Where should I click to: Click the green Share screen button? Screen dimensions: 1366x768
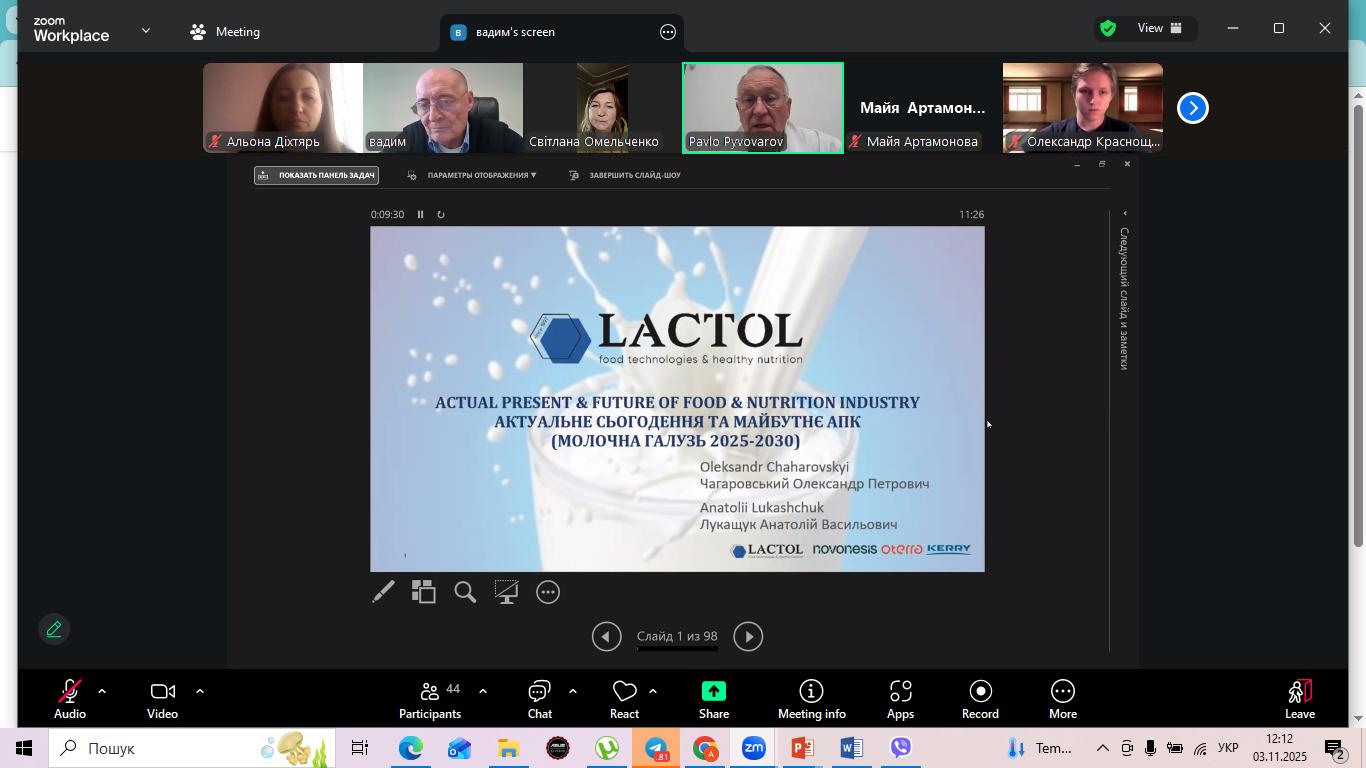[713, 698]
